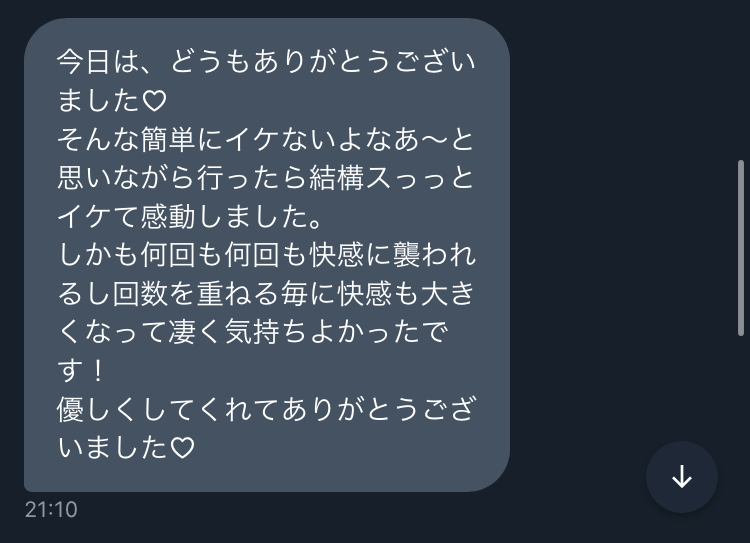Image resolution: width=750 pixels, height=543 pixels.
Task: Click the scroll-to-bottom arrow button
Action: click(682, 477)
